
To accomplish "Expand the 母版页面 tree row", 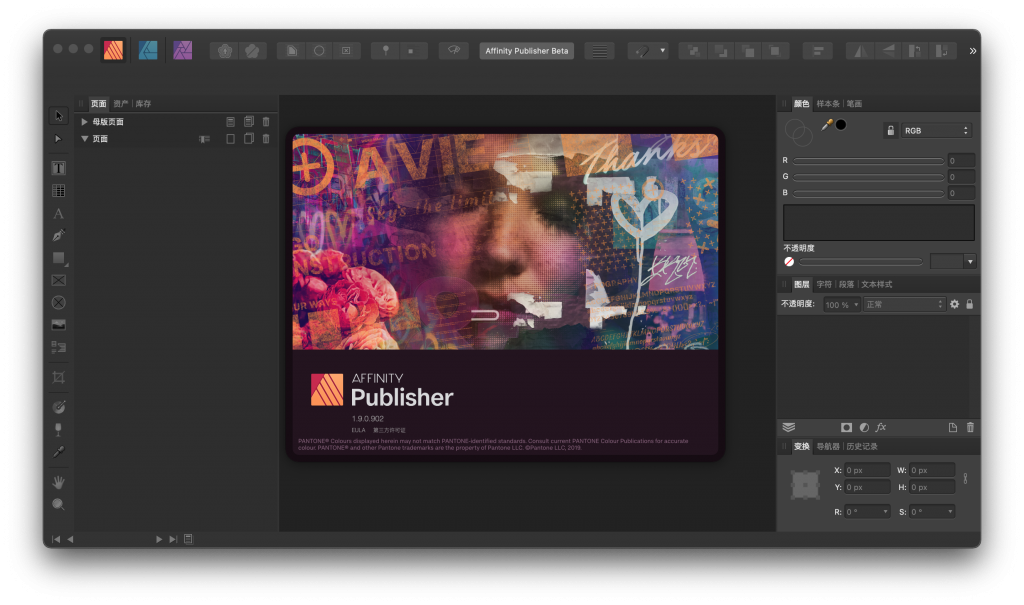I will point(84,122).
